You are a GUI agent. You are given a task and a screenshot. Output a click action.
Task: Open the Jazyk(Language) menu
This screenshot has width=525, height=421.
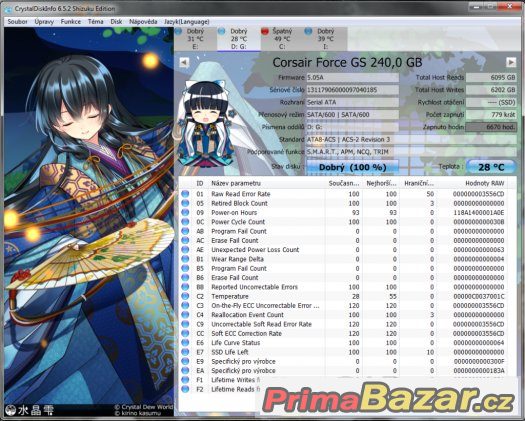pos(186,22)
